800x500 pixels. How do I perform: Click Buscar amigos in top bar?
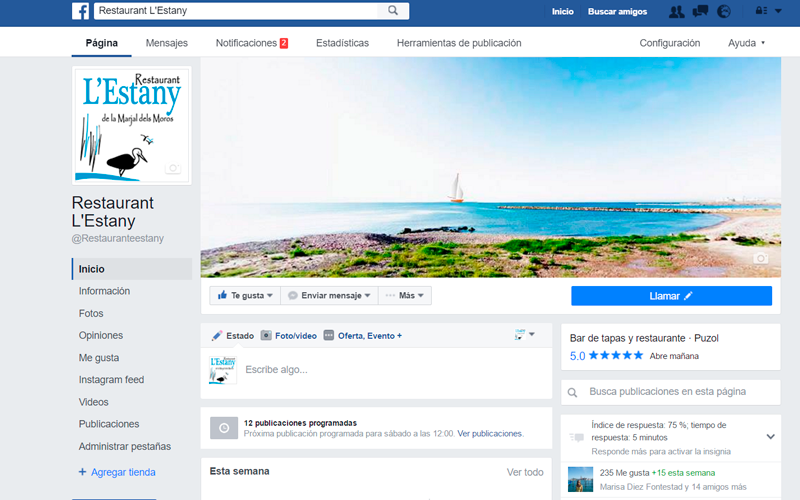pos(617,11)
